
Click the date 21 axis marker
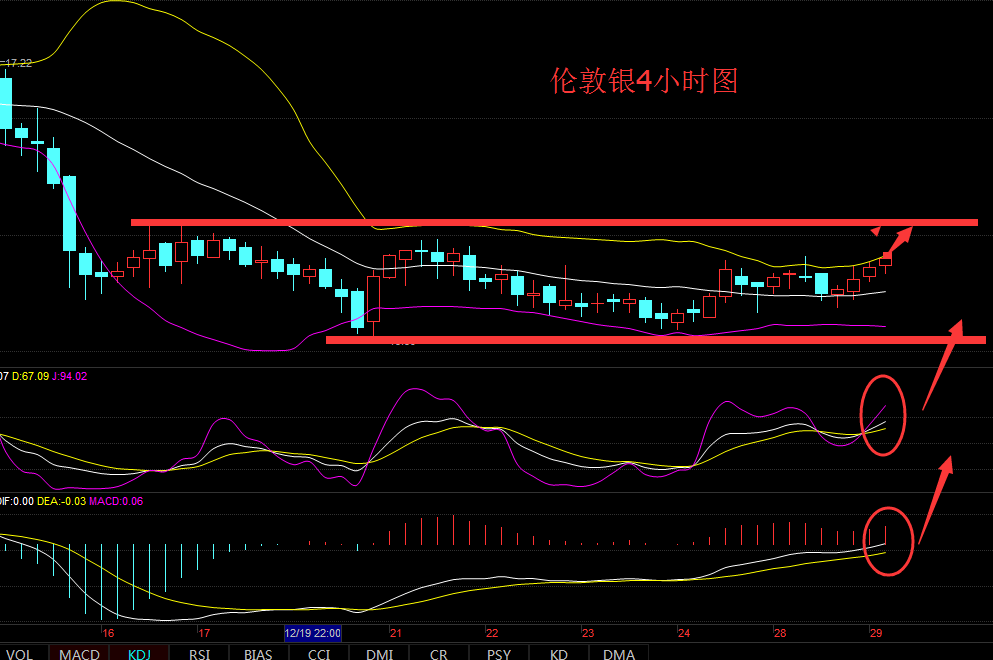point(396,633)
